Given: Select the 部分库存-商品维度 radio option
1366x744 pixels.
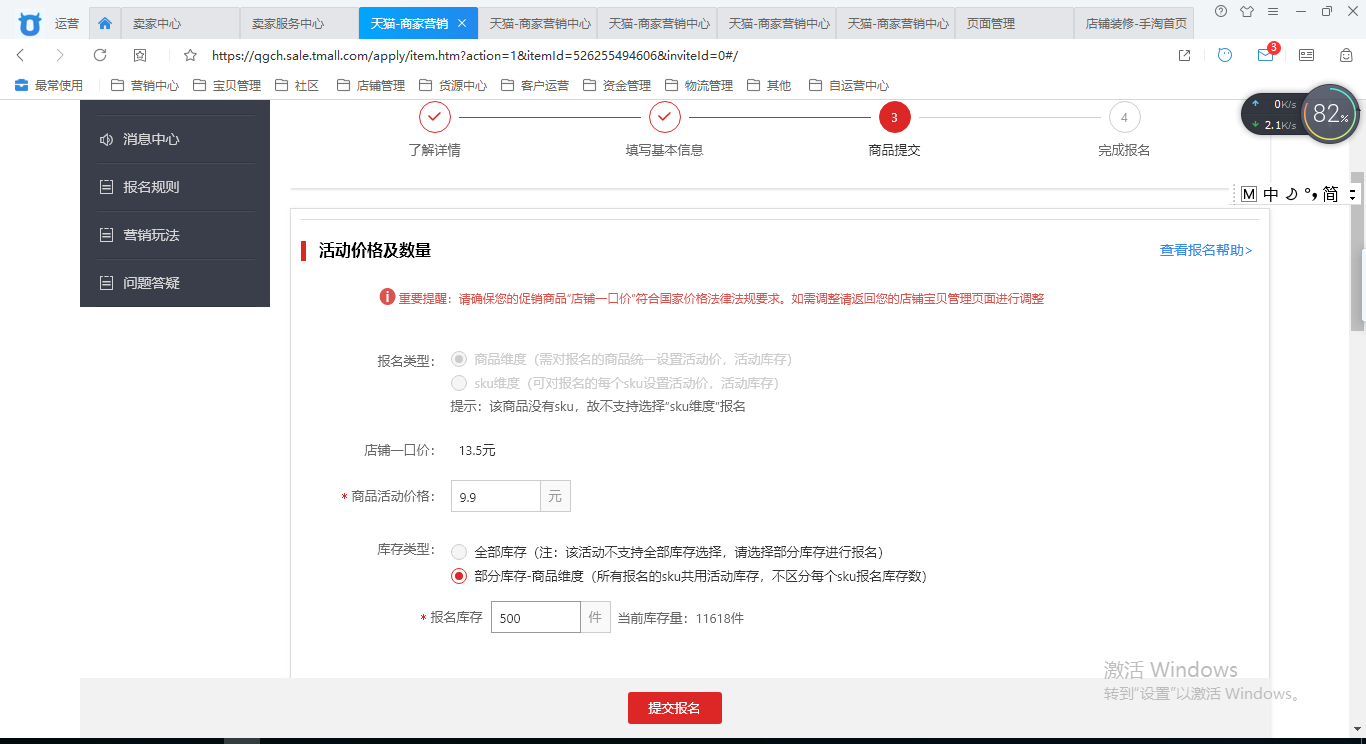Looking at the screenshot, I should 459,576.
